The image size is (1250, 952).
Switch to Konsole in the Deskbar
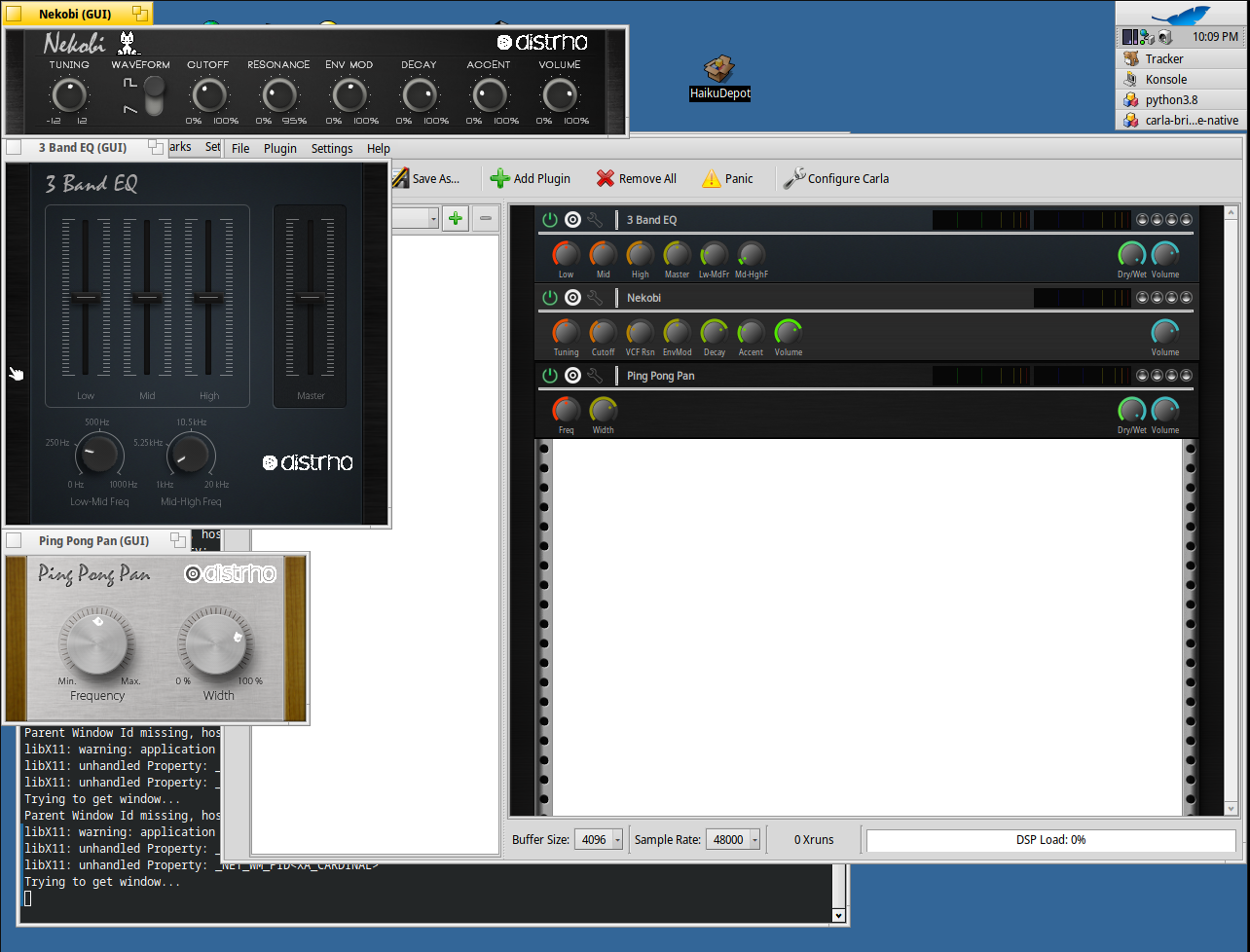tap(1180, 79)
